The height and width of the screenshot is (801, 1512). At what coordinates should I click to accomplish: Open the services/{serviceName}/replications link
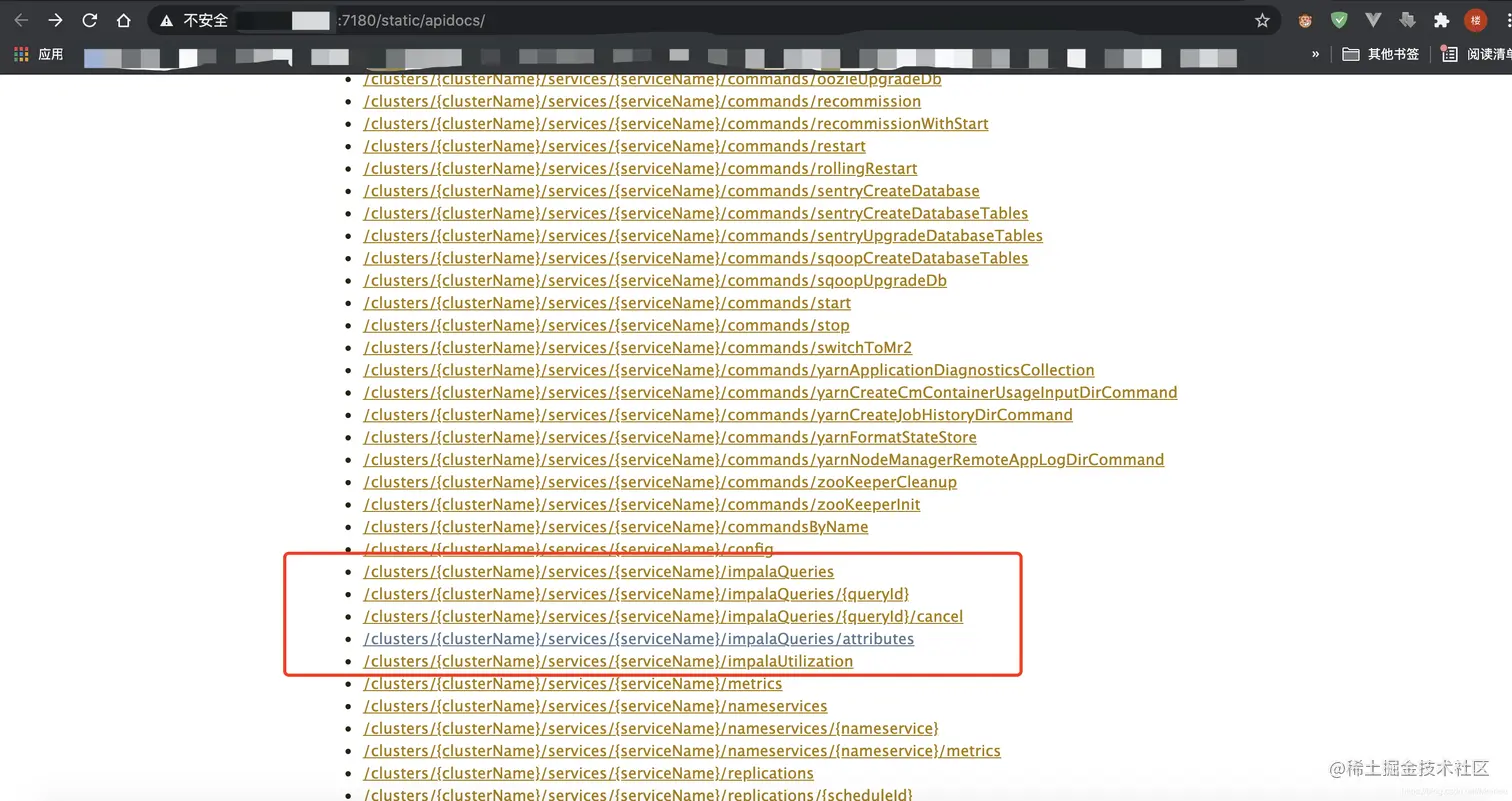click(x=588, y=773)
